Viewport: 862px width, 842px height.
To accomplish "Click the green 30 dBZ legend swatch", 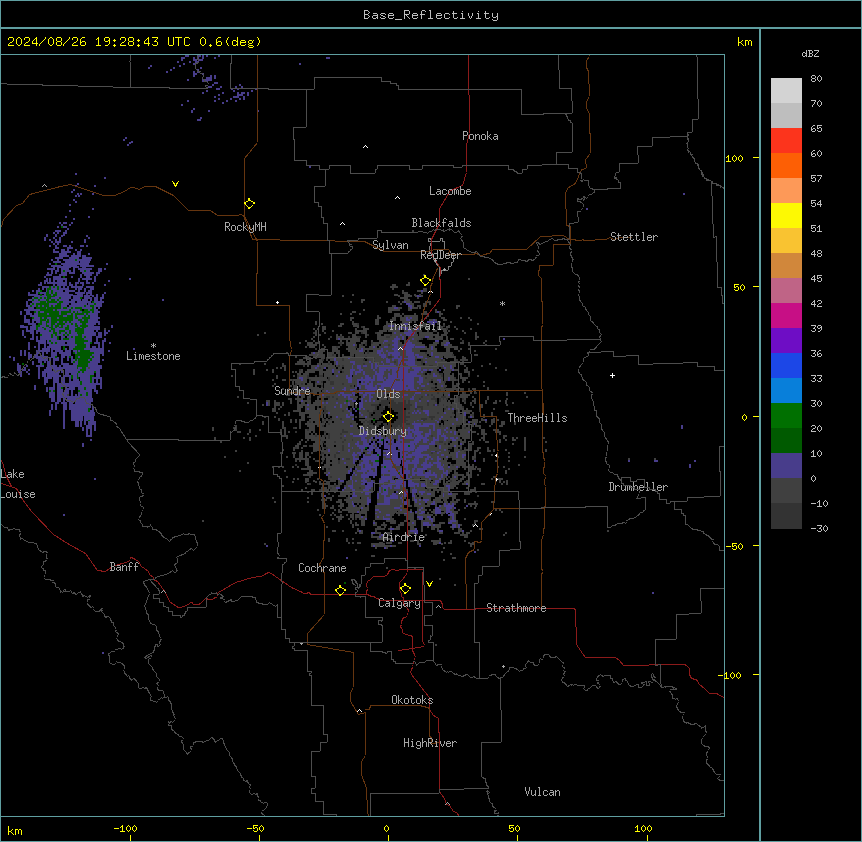I will click(x=786, y=416).
